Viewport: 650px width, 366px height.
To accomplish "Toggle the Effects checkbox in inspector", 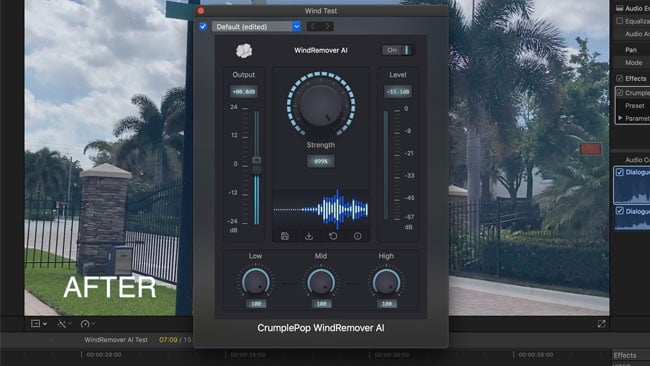I will [x=620, y=78].
